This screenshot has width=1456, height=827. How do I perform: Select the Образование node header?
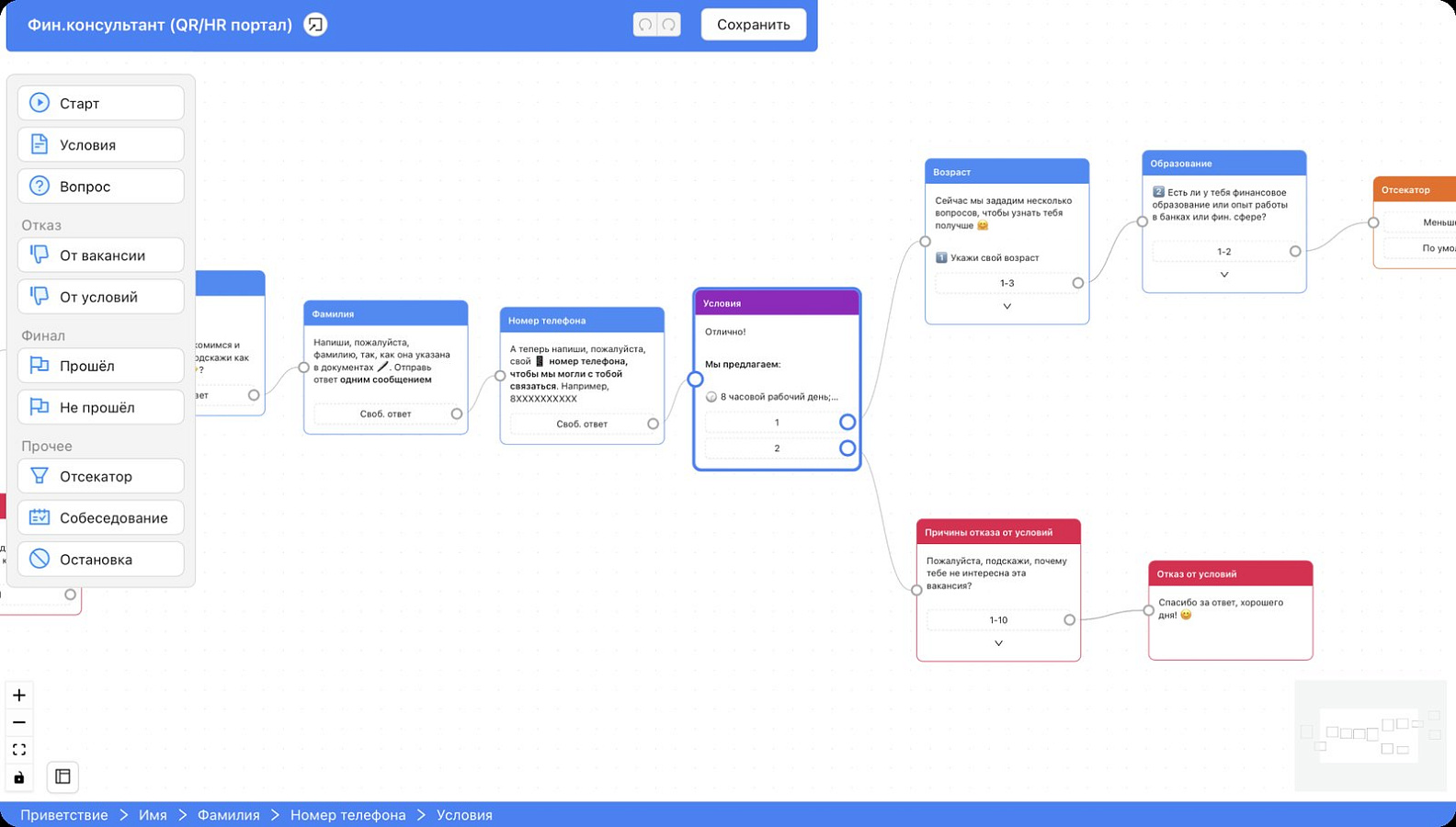pyautogui.click(x=1224, y=164)
